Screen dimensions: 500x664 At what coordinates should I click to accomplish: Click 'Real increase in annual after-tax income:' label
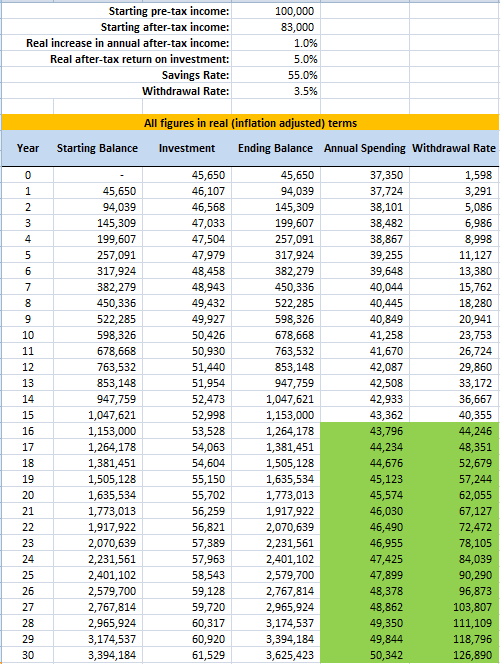click(x=127, y=43)
